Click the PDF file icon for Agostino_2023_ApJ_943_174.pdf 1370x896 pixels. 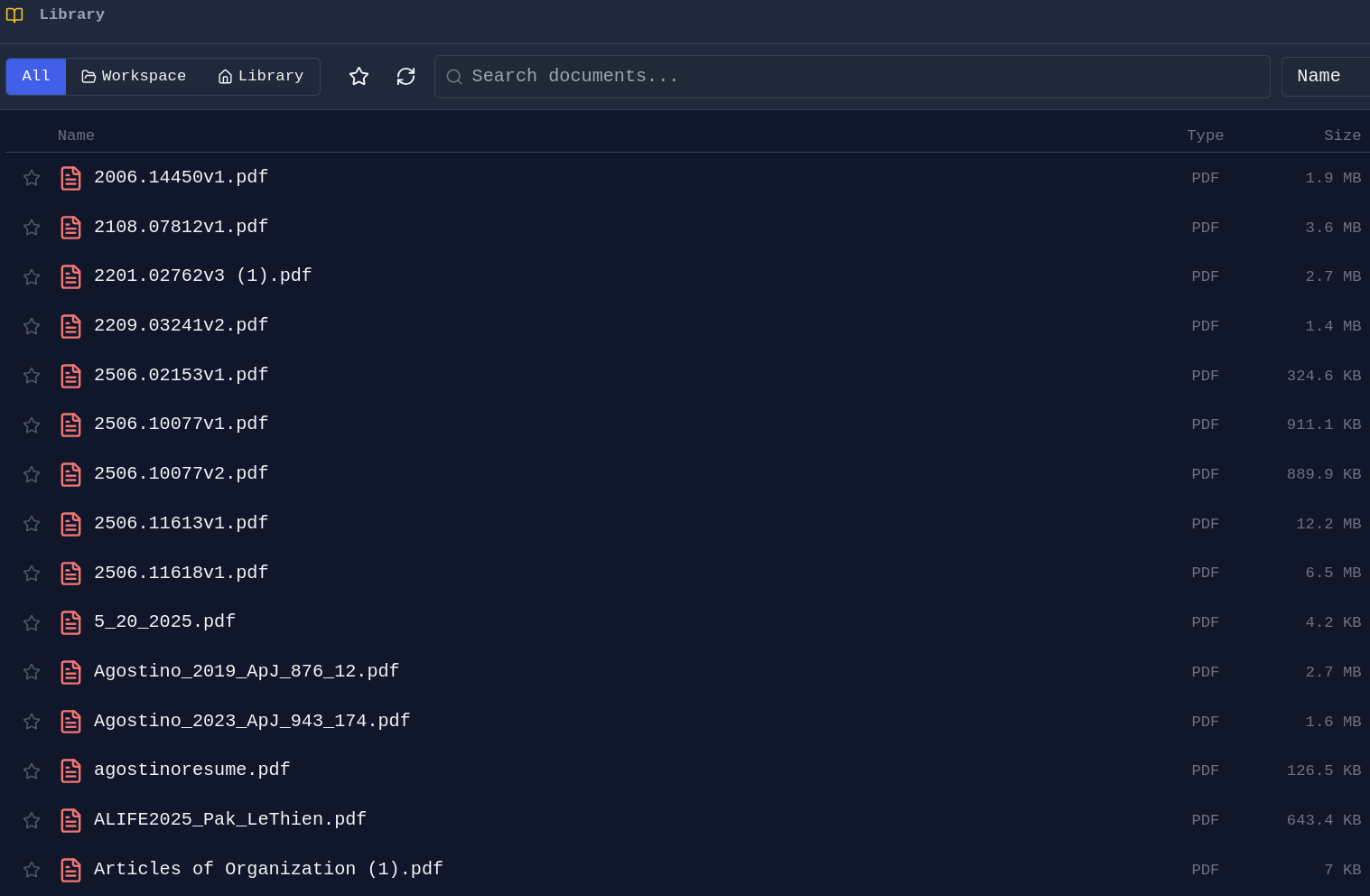[70, 722]
